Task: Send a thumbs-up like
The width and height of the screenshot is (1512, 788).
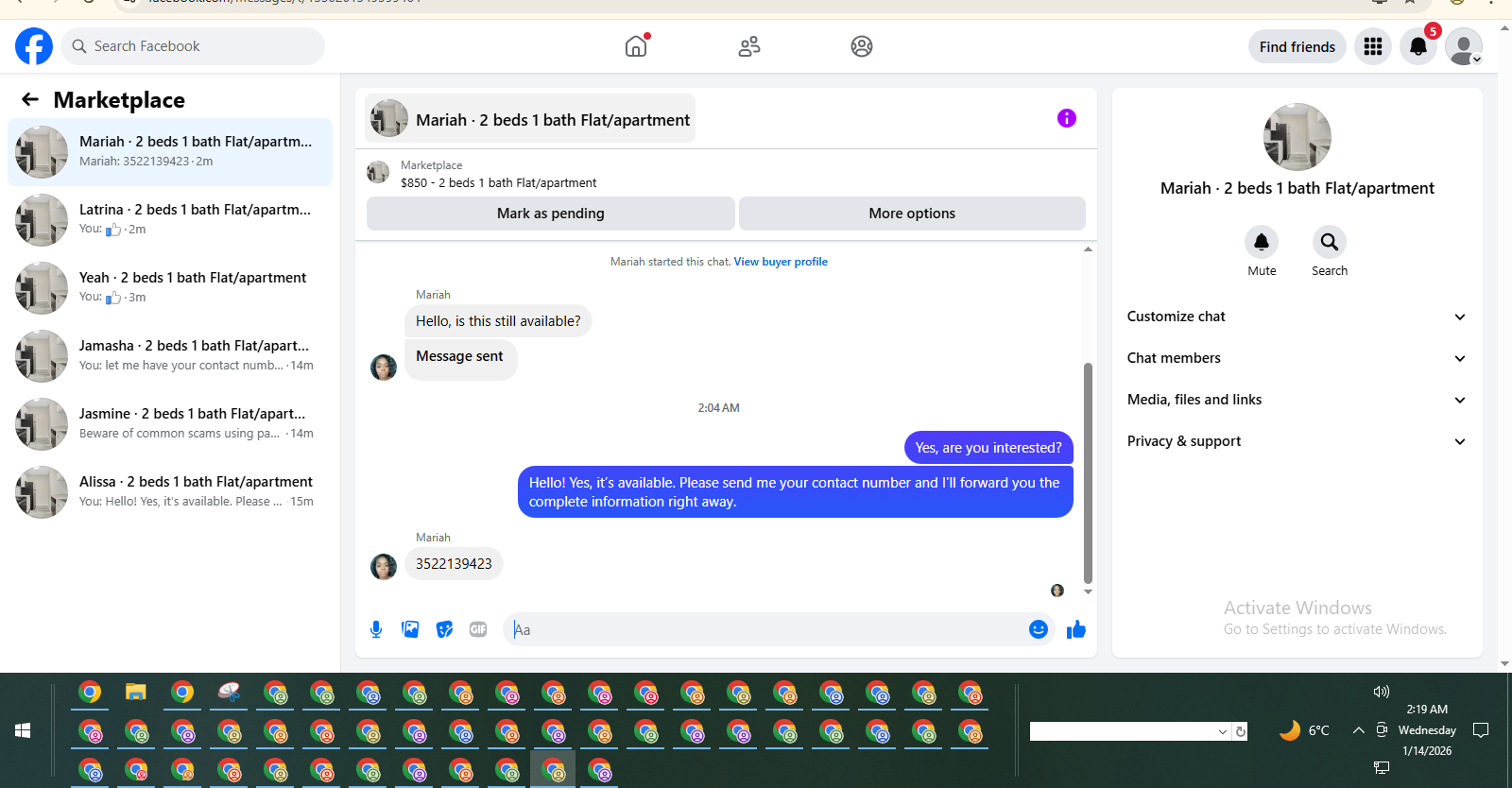Action: (1076, 629)
